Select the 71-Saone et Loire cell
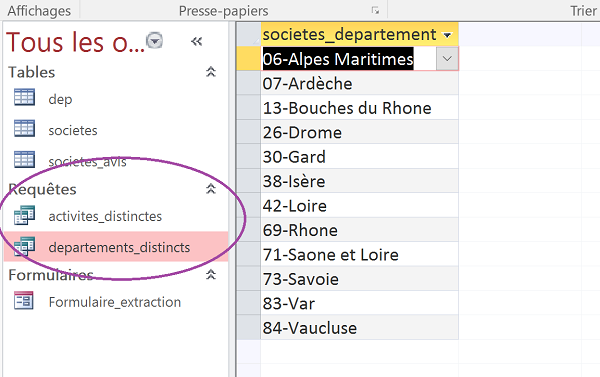This screenshot has width=600, height=377. [x=359, y=255]
